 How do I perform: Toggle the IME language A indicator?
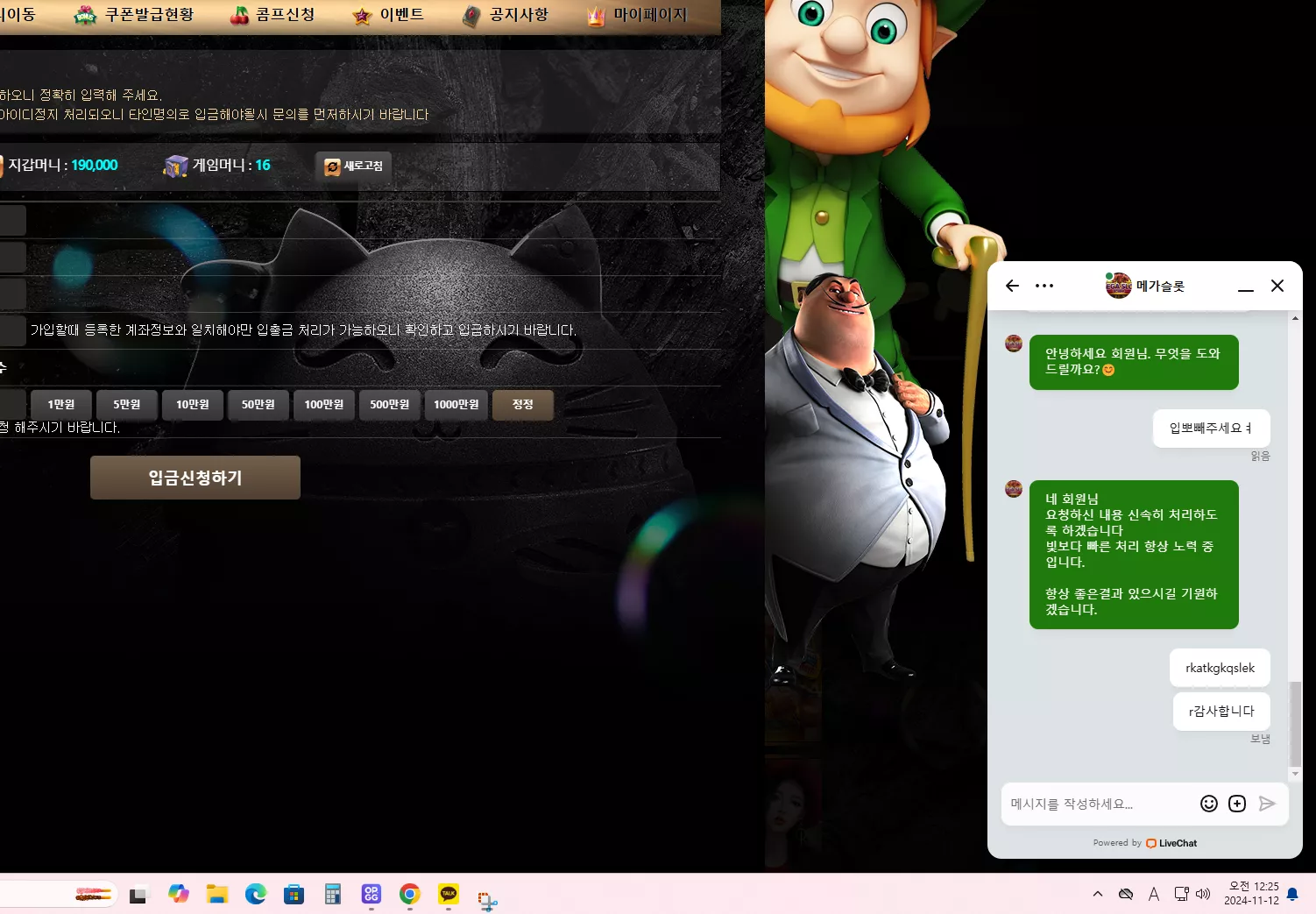tap(1154, 894)
